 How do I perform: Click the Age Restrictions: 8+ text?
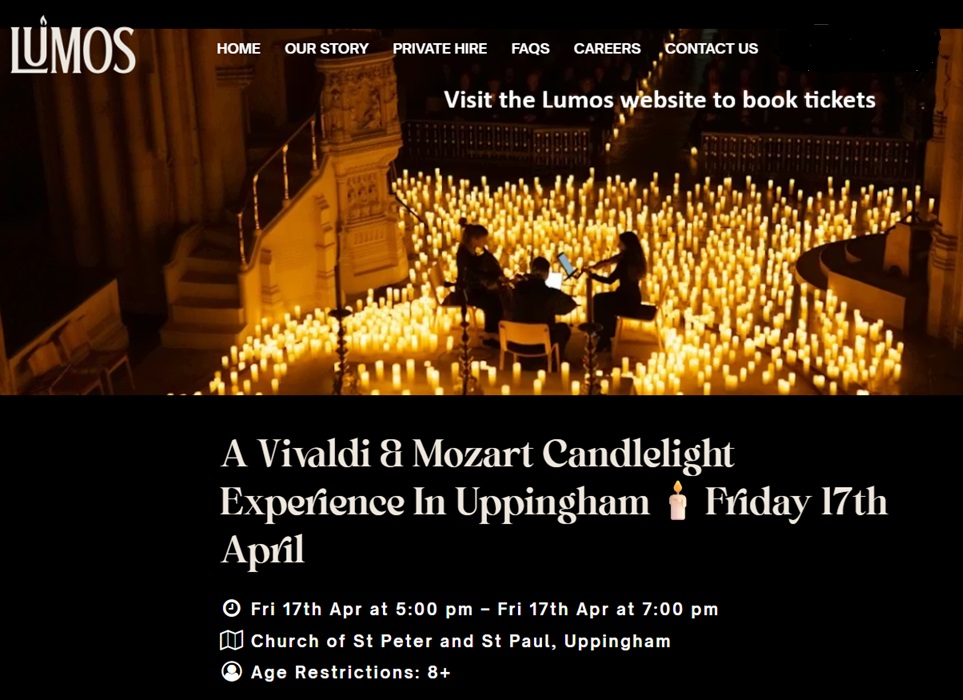click(350, 673)
